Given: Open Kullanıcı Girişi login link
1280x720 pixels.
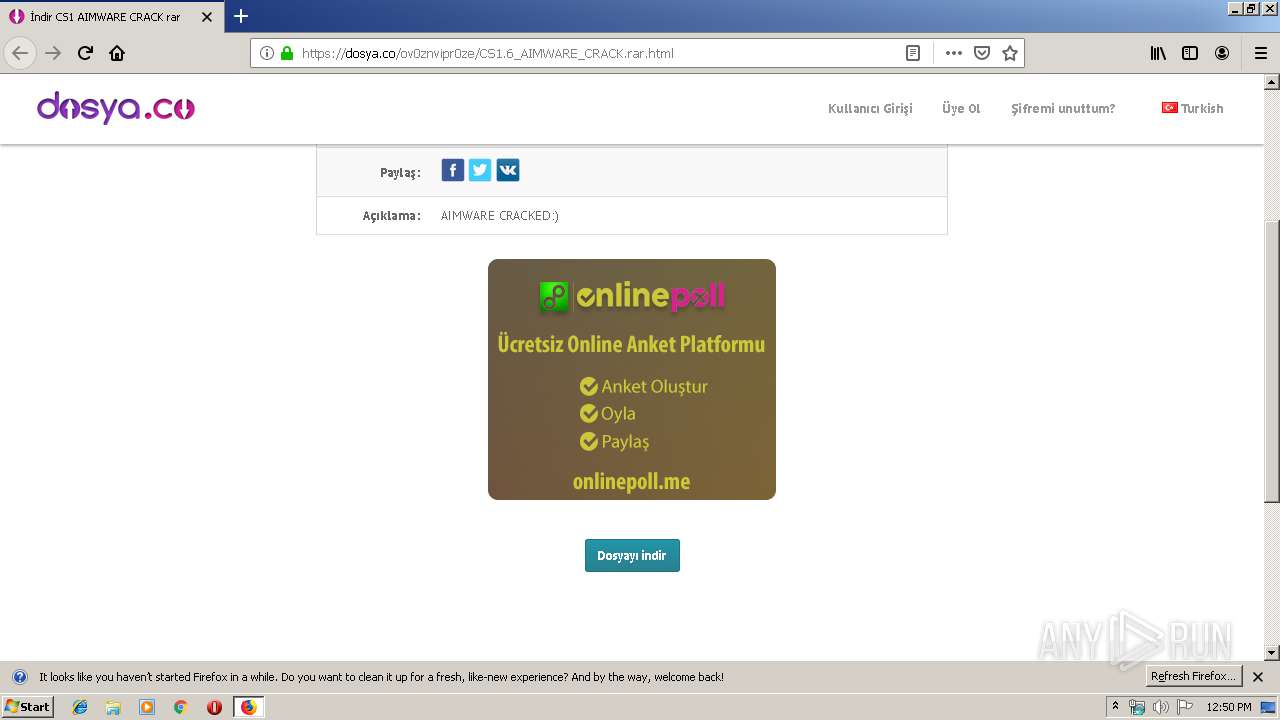Looking at the screenshot, I should 870,108.
